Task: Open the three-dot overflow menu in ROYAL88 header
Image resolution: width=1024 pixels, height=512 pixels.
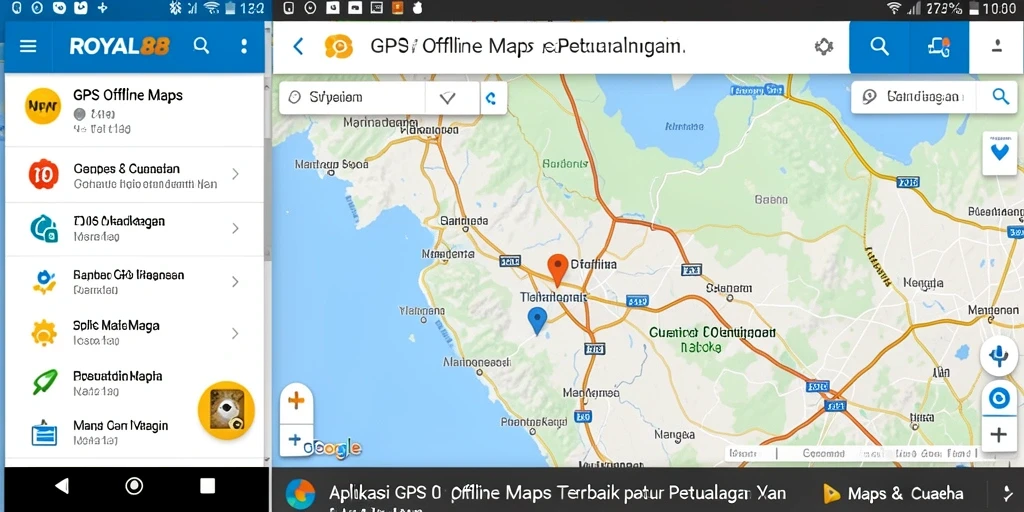Action: 244,46
